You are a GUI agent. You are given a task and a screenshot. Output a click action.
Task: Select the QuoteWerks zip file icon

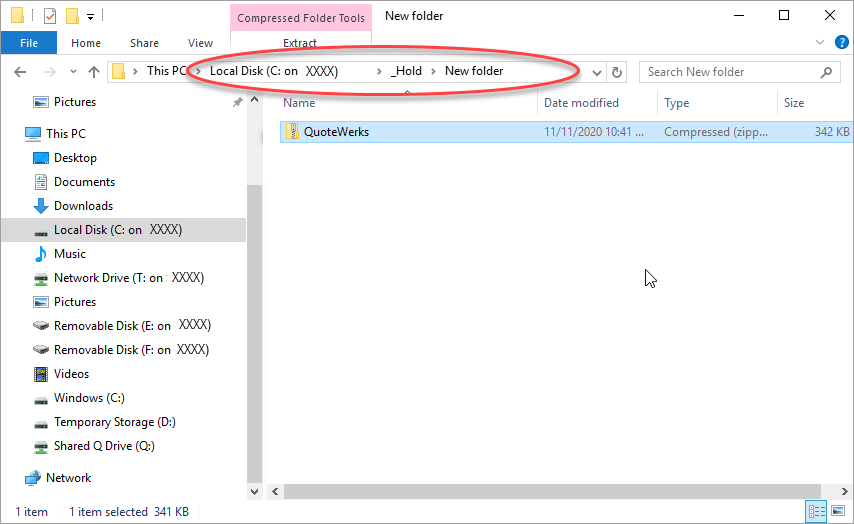coord(292,131)
